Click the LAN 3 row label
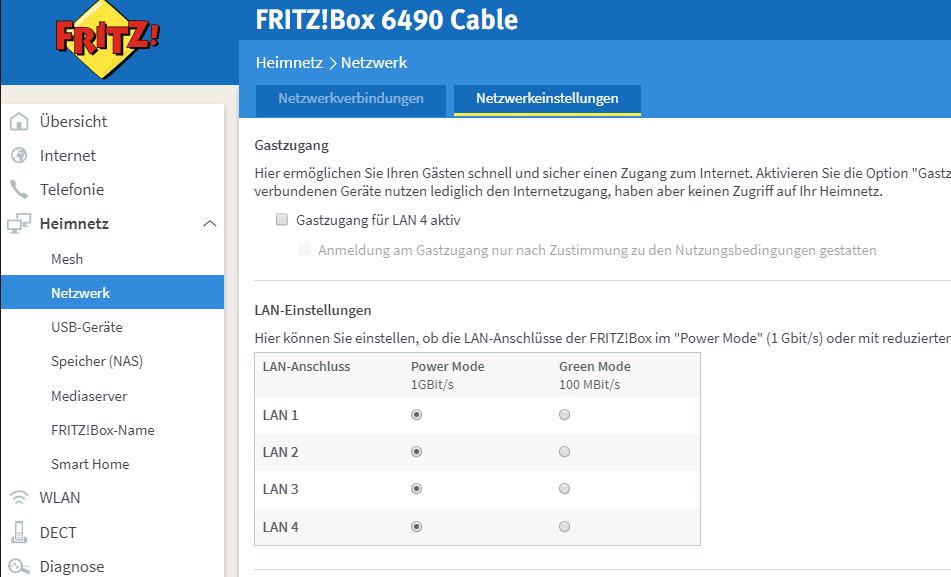 [280, 490]
